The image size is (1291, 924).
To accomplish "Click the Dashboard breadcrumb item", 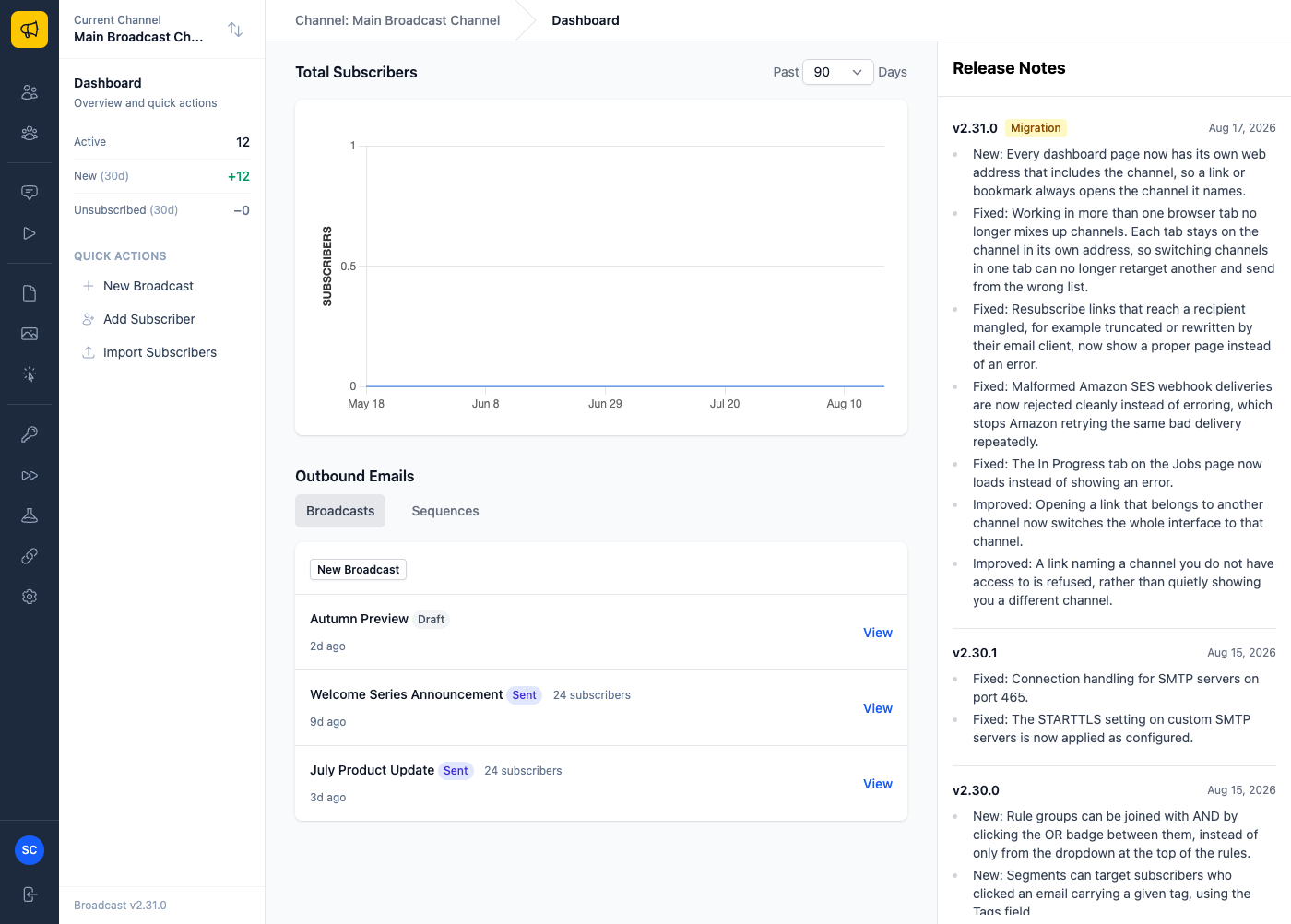I will [x=586, y=20].
